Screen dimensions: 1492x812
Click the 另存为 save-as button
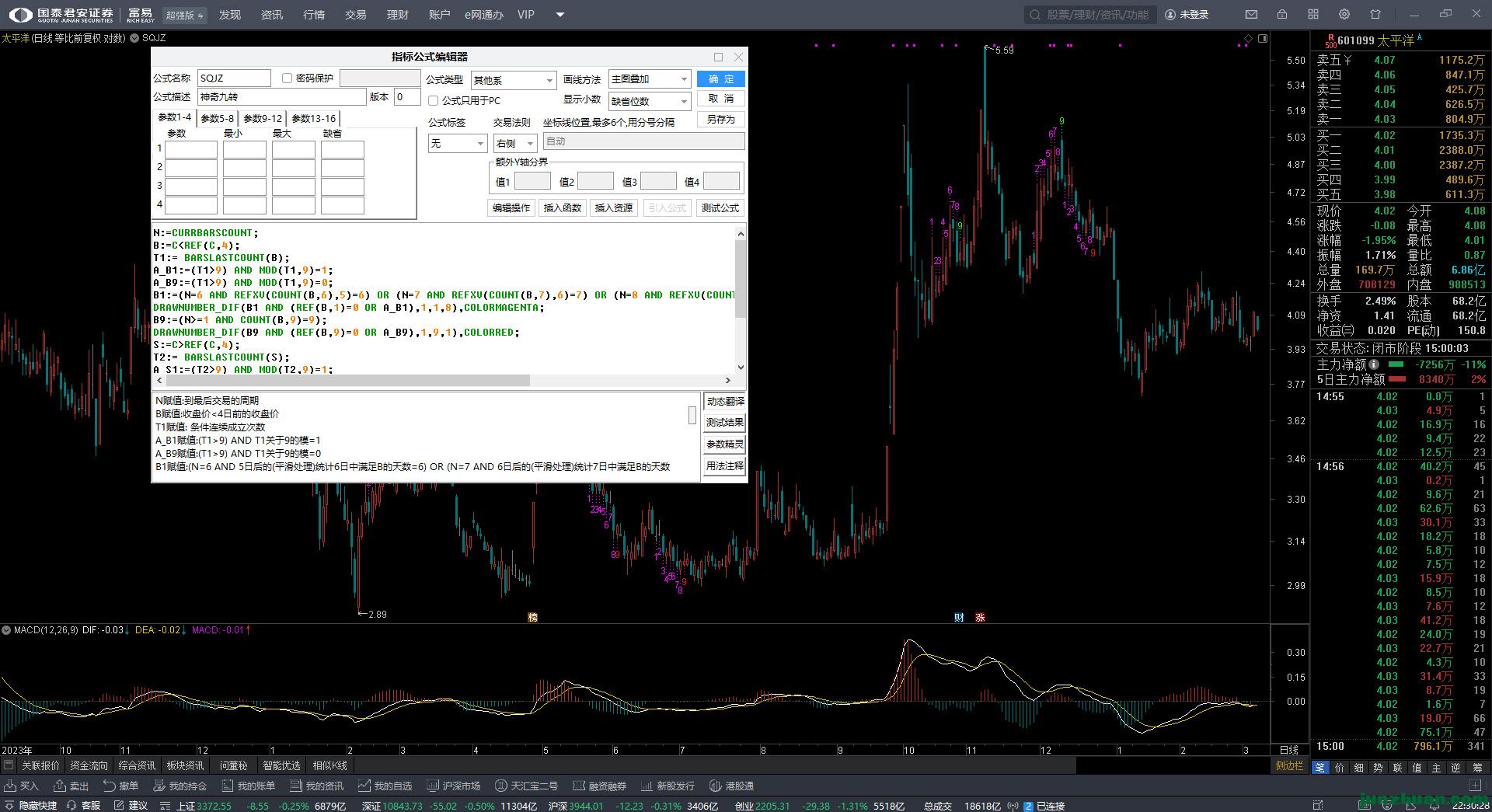(721, 120)
